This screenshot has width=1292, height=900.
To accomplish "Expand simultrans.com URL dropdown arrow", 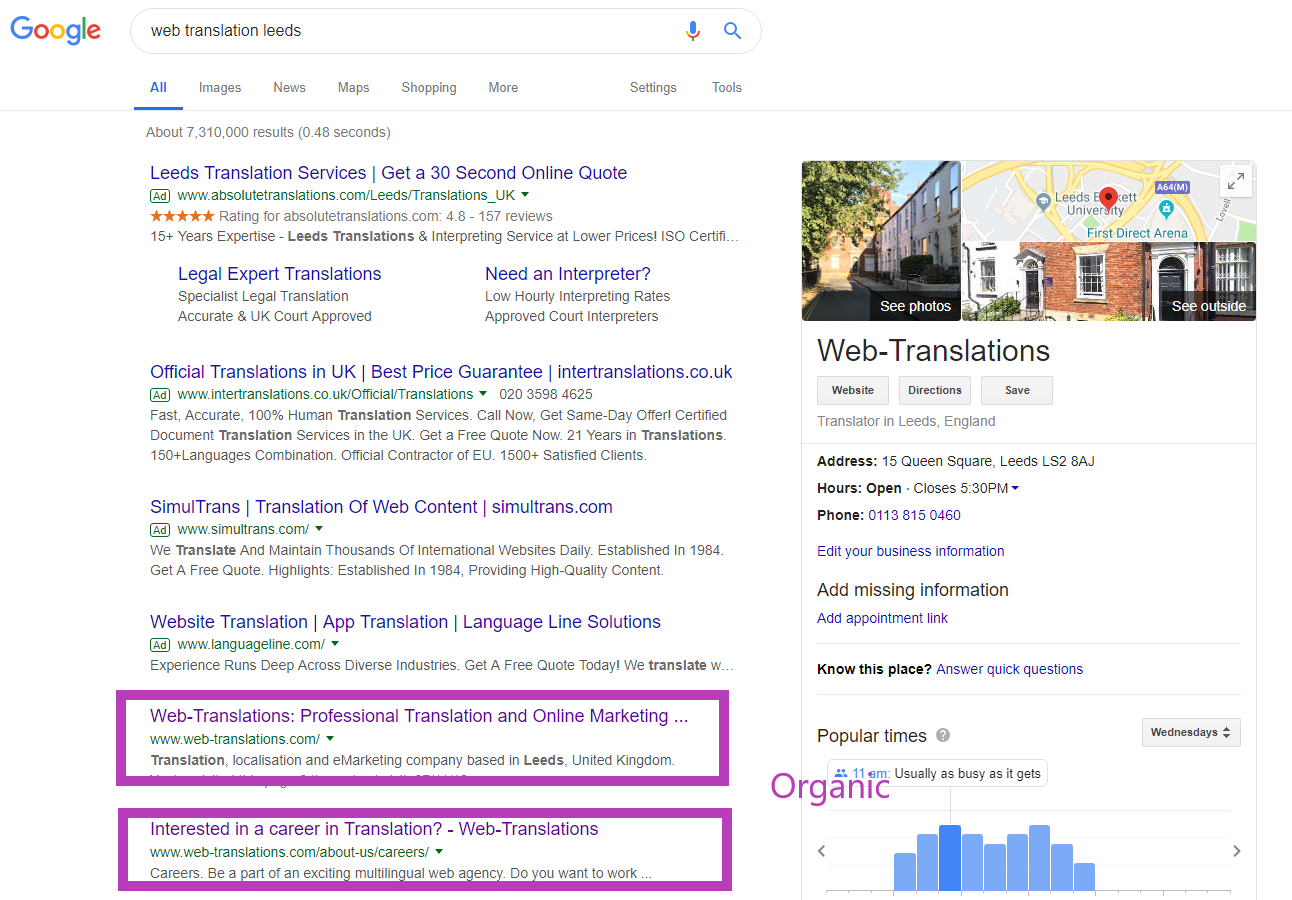I will (319, 529).
